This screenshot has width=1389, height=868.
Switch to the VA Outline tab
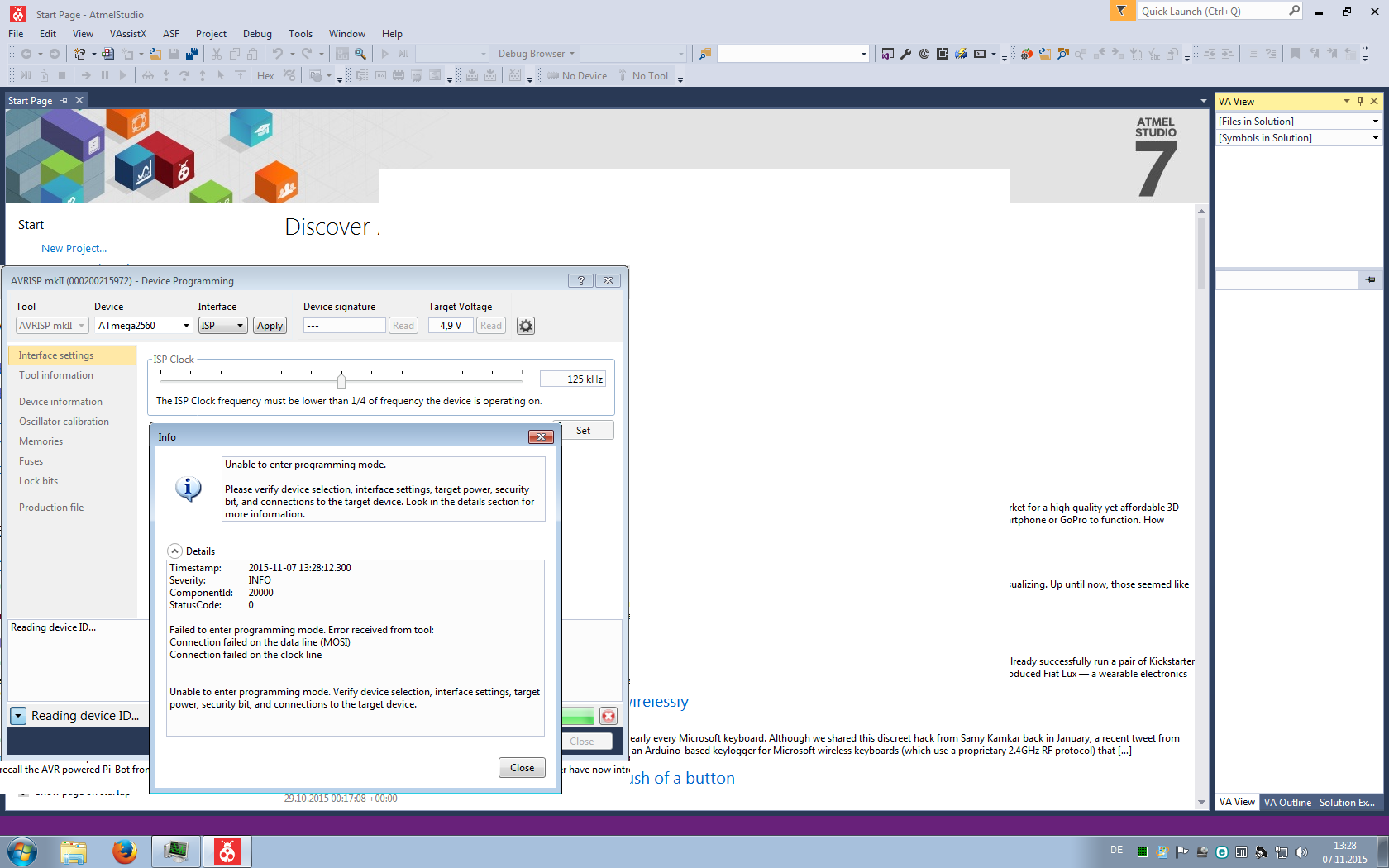click(1287, 803)
